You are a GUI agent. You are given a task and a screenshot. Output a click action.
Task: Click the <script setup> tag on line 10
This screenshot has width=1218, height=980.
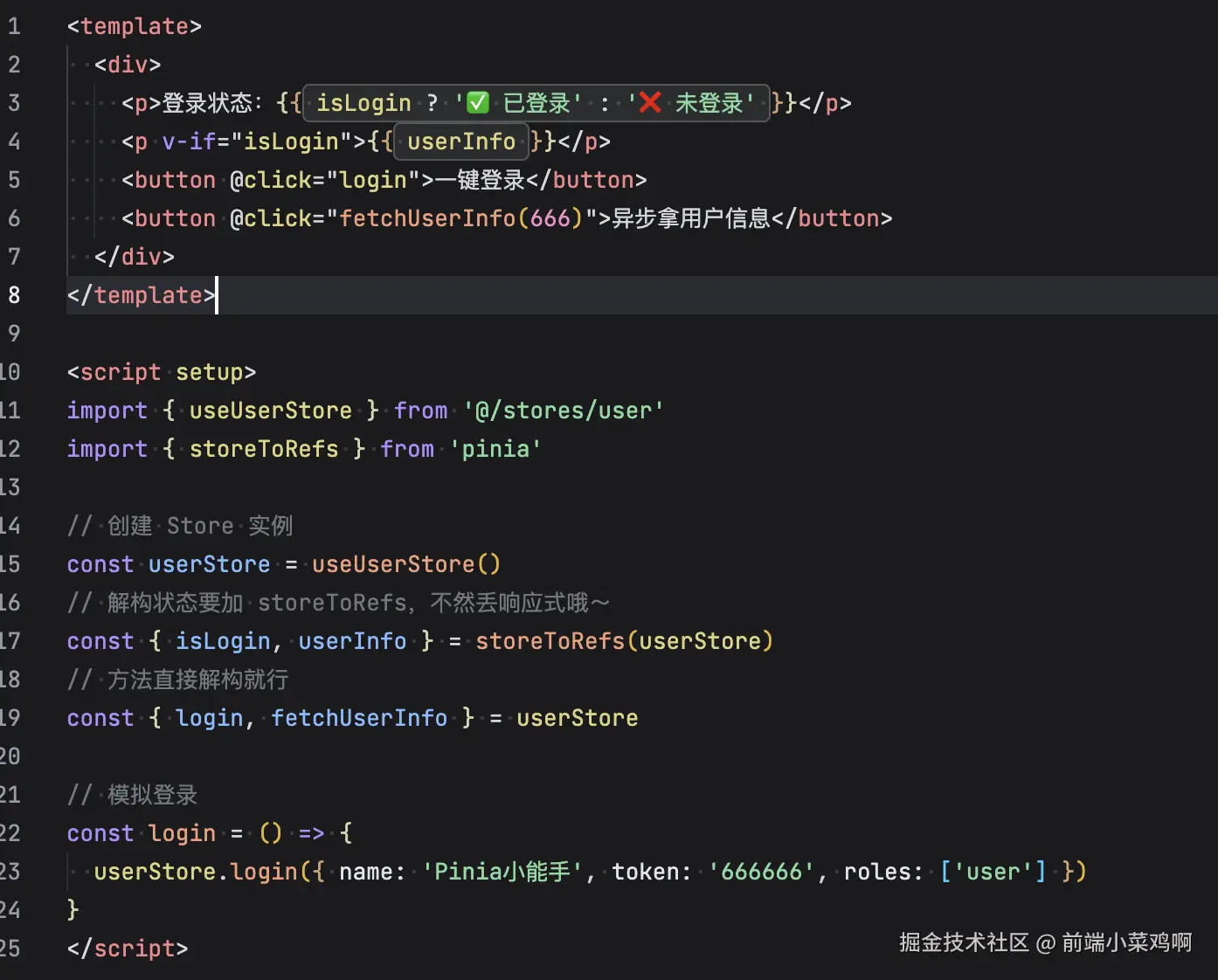coord(161,372)
